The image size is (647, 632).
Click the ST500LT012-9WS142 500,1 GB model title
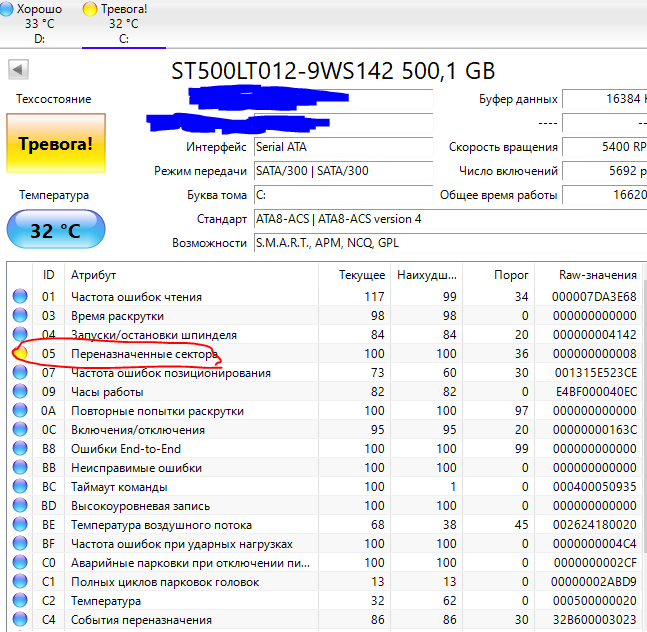pyautogui.click(x=333, y=71)
